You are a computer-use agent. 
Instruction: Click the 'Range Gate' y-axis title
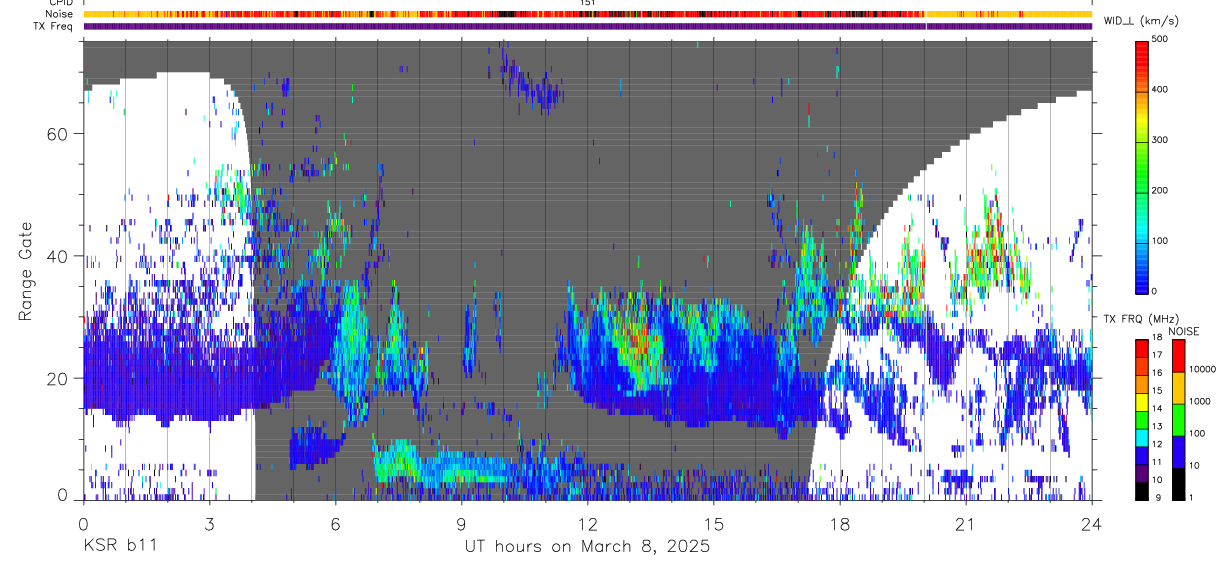pyautogui.click(x=26, y=270)
